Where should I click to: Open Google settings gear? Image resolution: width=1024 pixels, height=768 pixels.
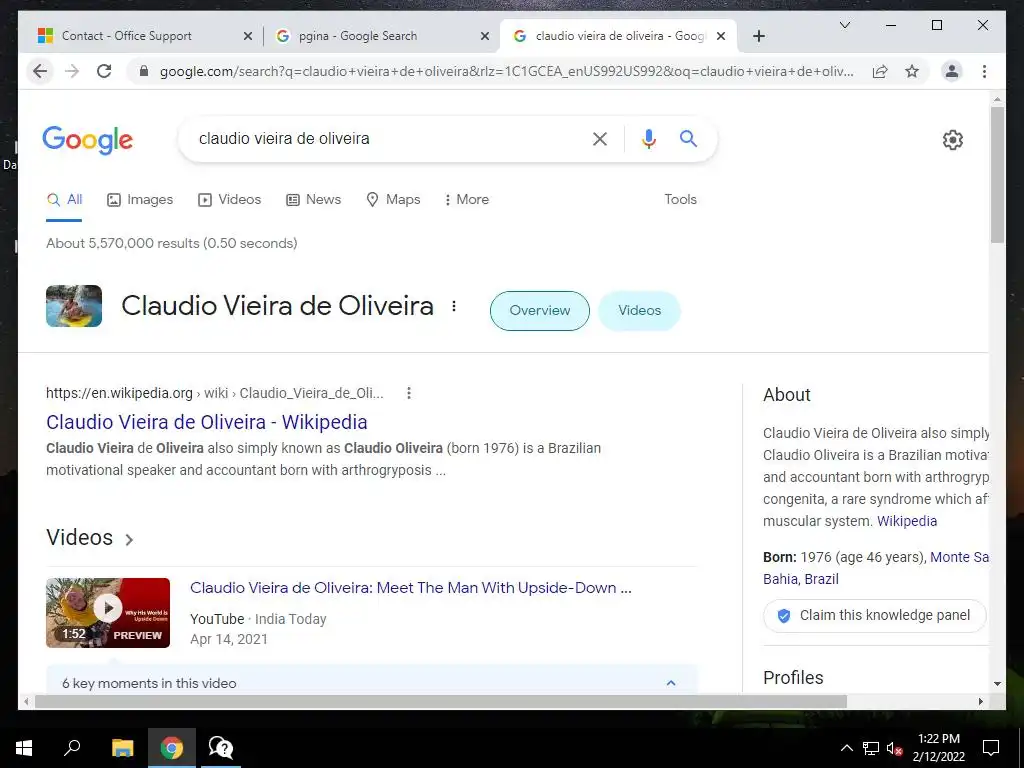[x=952, y=140]
